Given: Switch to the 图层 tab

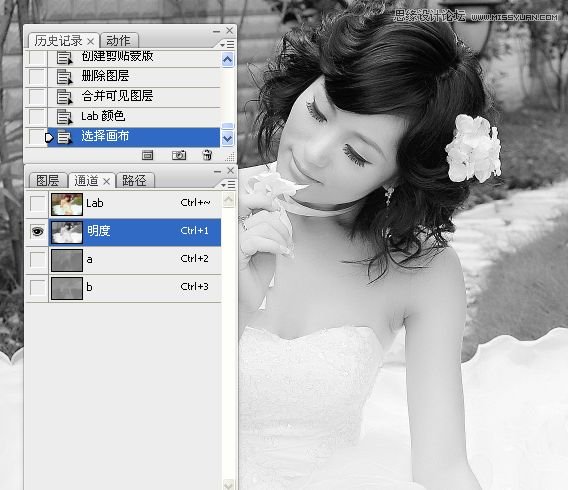Looking at the screenshot, I should tap(47, 180).
